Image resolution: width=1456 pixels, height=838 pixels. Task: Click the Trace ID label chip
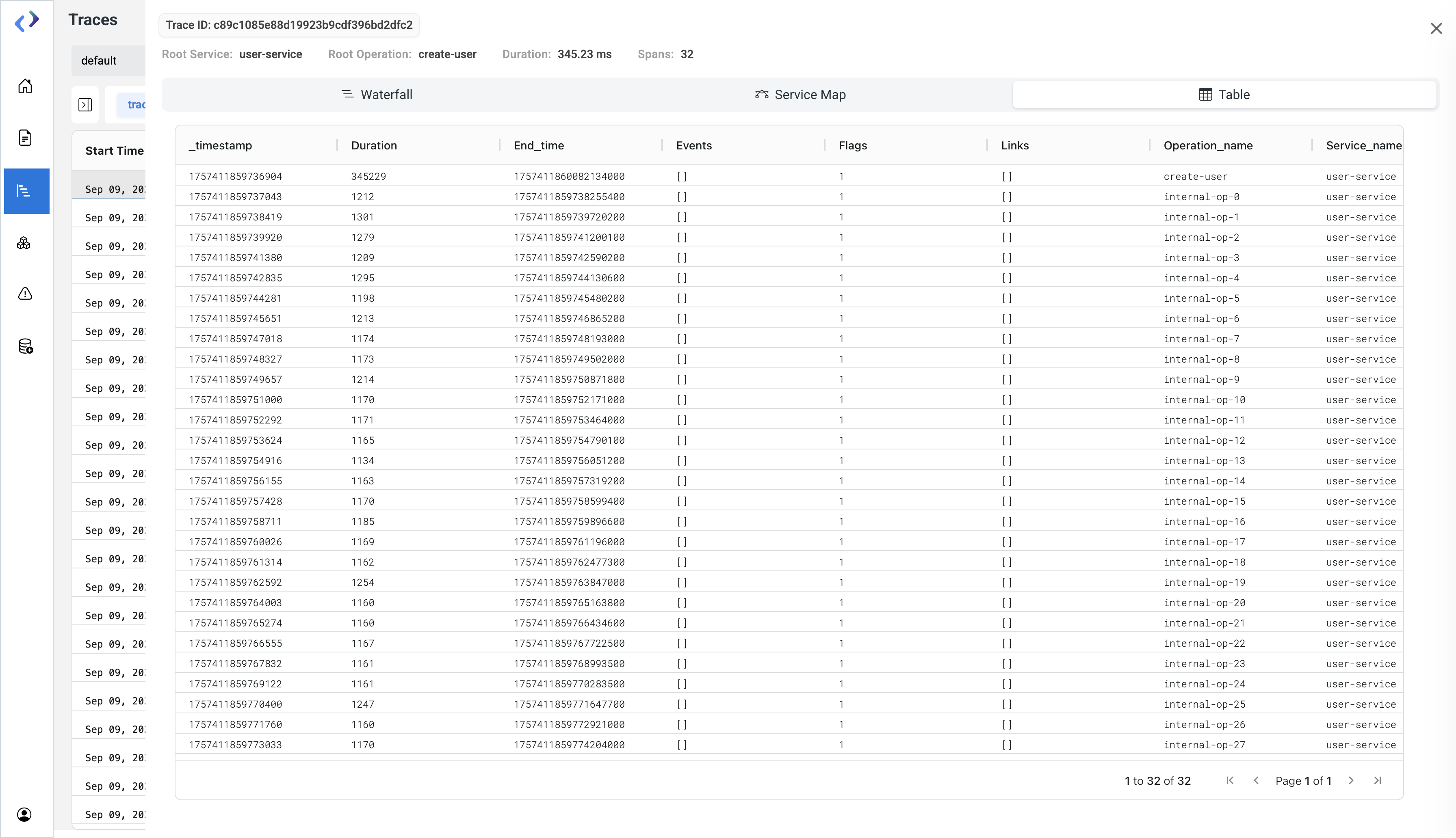[x=289, y=25]
